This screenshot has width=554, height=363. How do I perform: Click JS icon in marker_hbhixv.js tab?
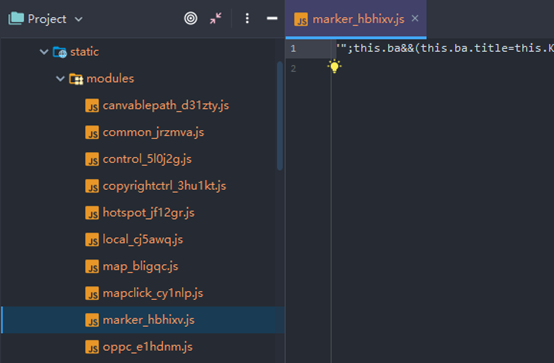pos(301,19)
